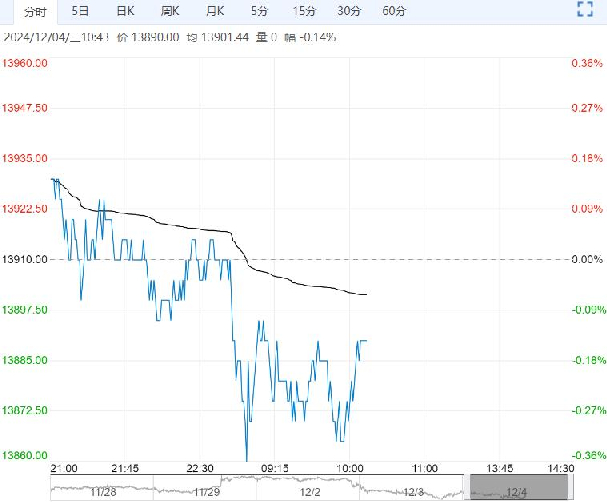Switch to the 30分 interval tab
Screen dimensions: 607x502
349,11
